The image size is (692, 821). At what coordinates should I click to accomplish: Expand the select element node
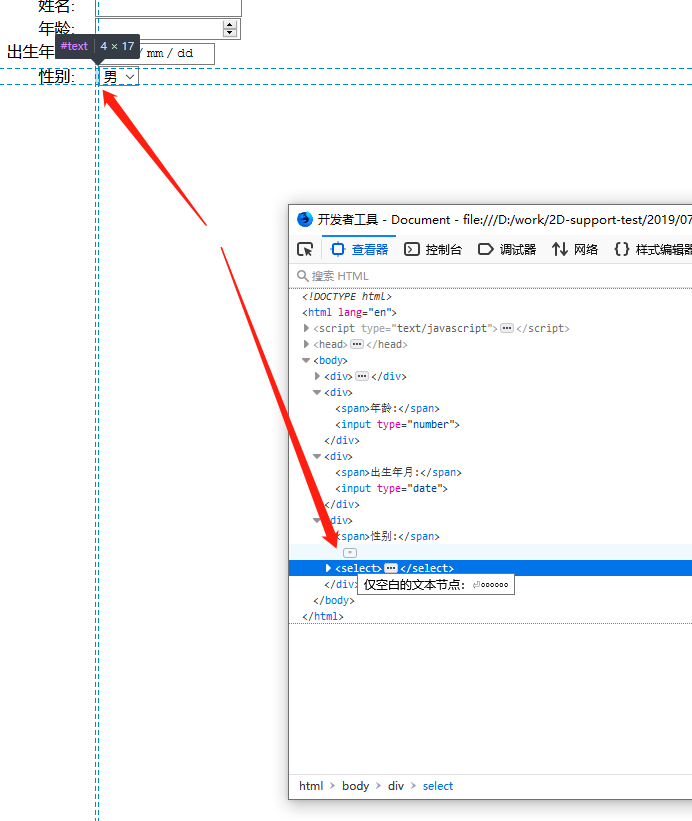(x=328, y=568)
